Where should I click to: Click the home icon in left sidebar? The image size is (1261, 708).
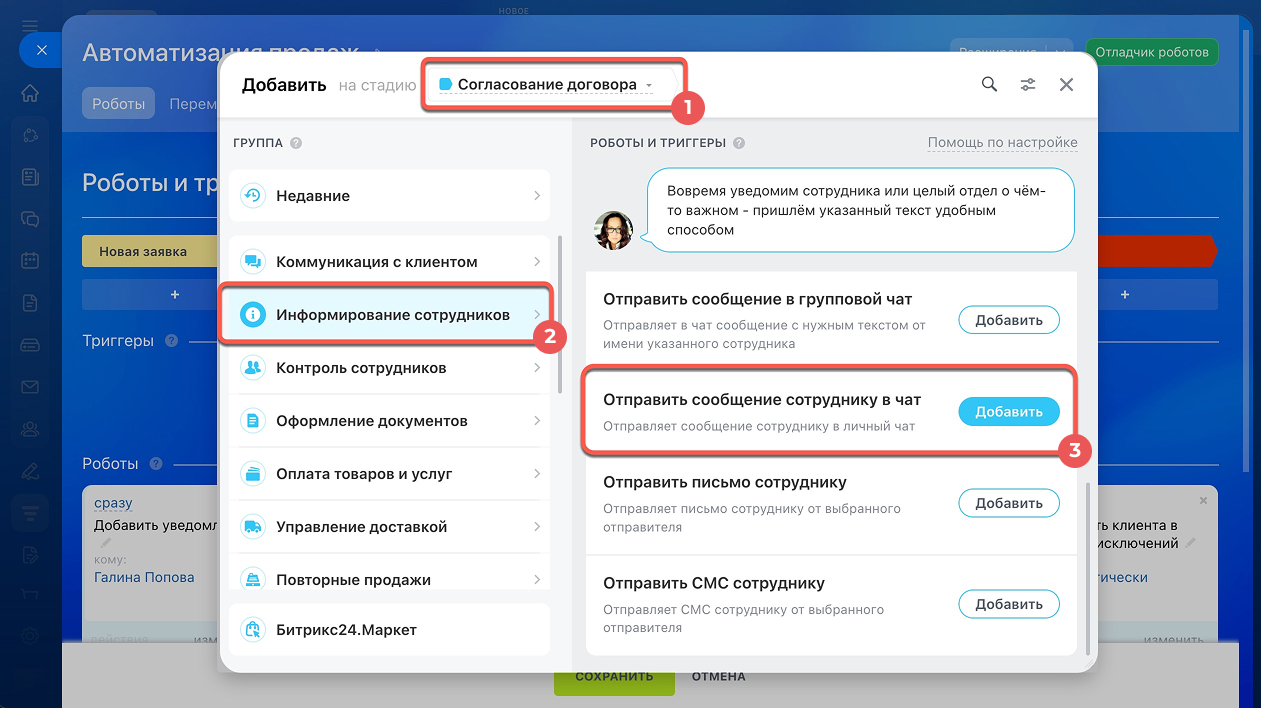tap(30, 93)
